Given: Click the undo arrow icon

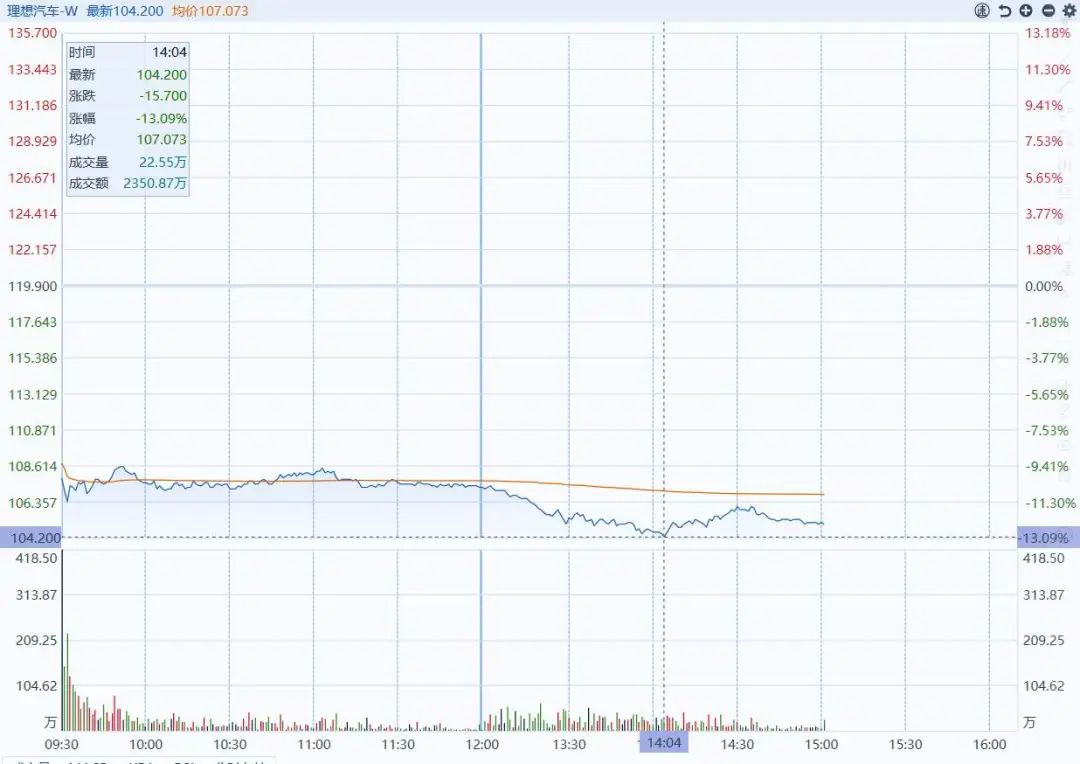Looking at the screenshot, I should [x=1005, y=10].
